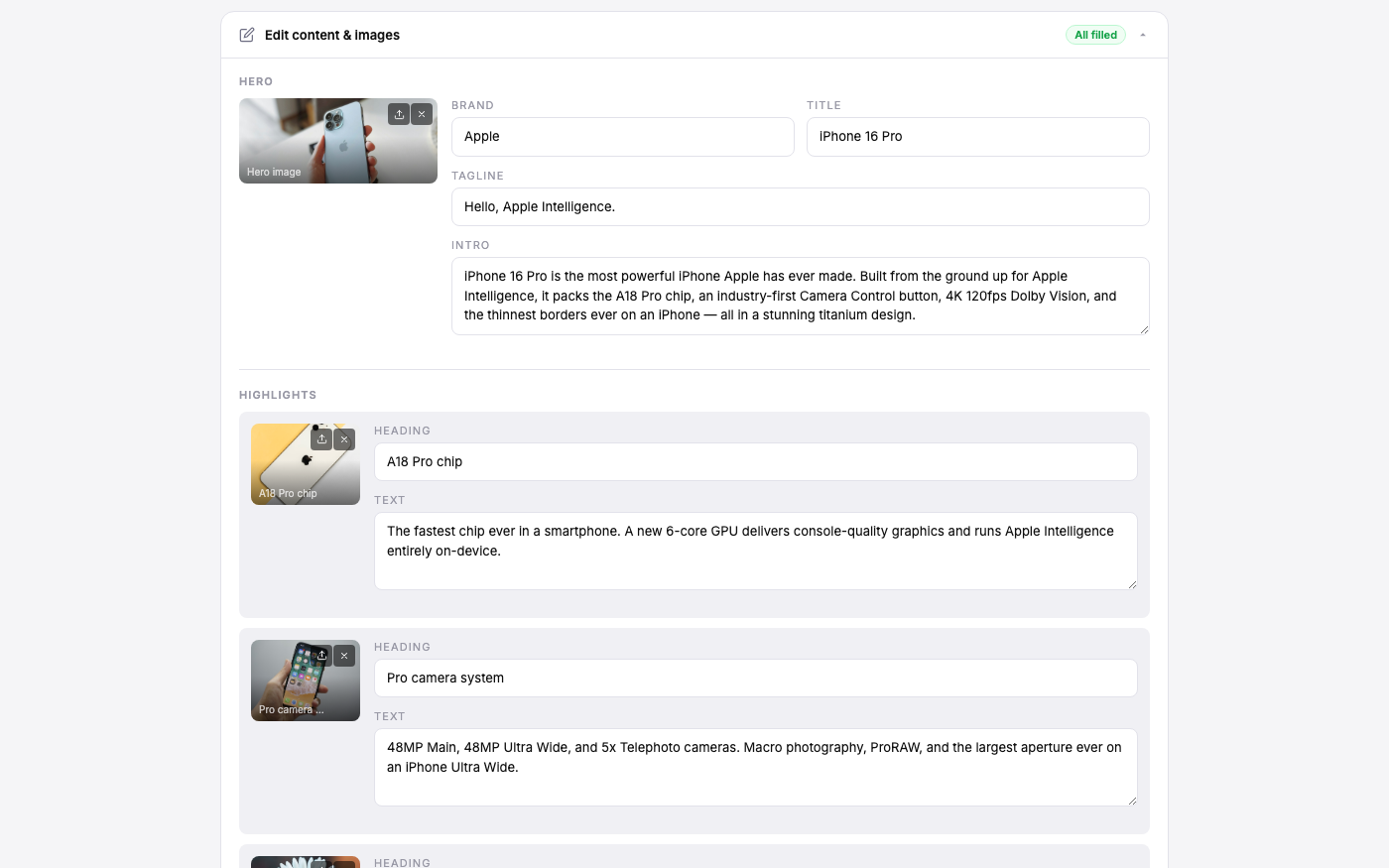Collapse the Edit content & images section
The width and height of the screenshot is (1389, 868).
tap(1143, 35)
